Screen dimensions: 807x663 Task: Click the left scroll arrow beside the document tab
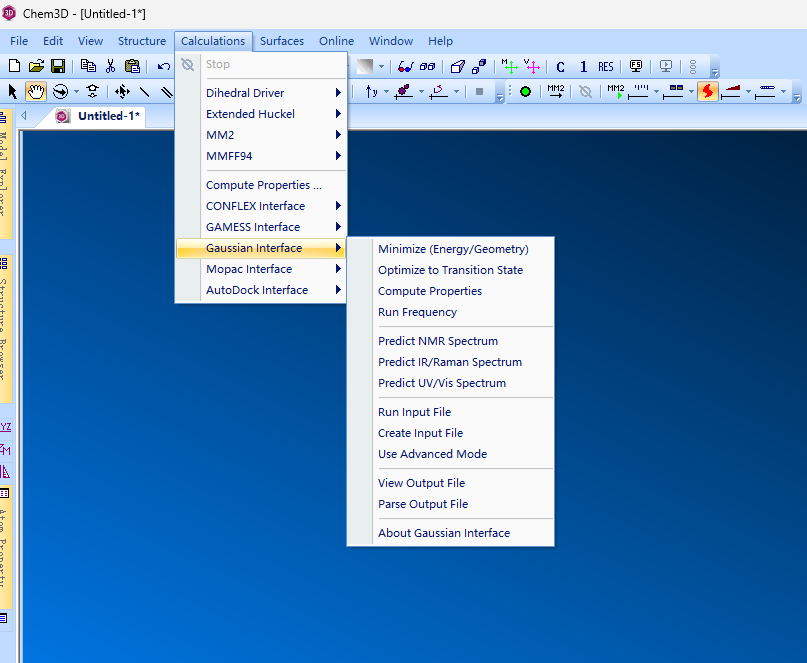coord(24,116)
